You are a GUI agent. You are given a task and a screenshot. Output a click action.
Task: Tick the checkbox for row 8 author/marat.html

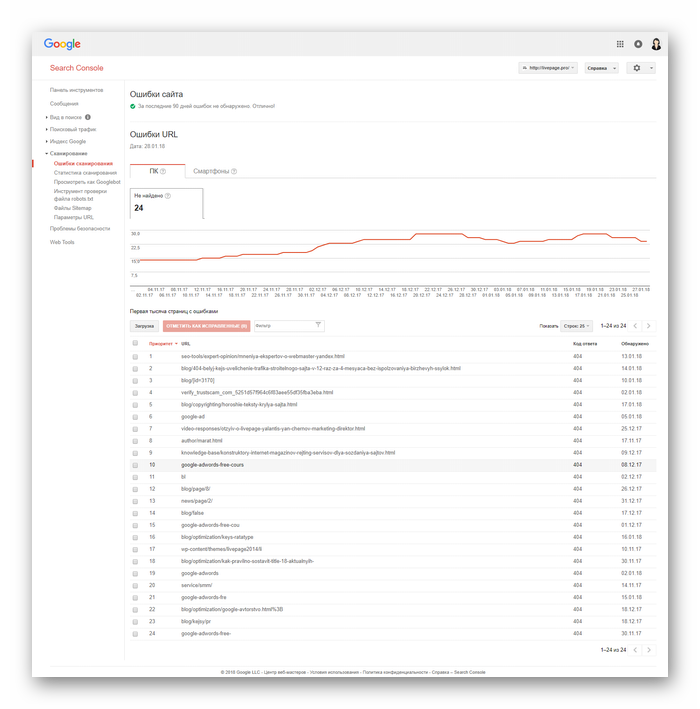click(x=135, y=441)
